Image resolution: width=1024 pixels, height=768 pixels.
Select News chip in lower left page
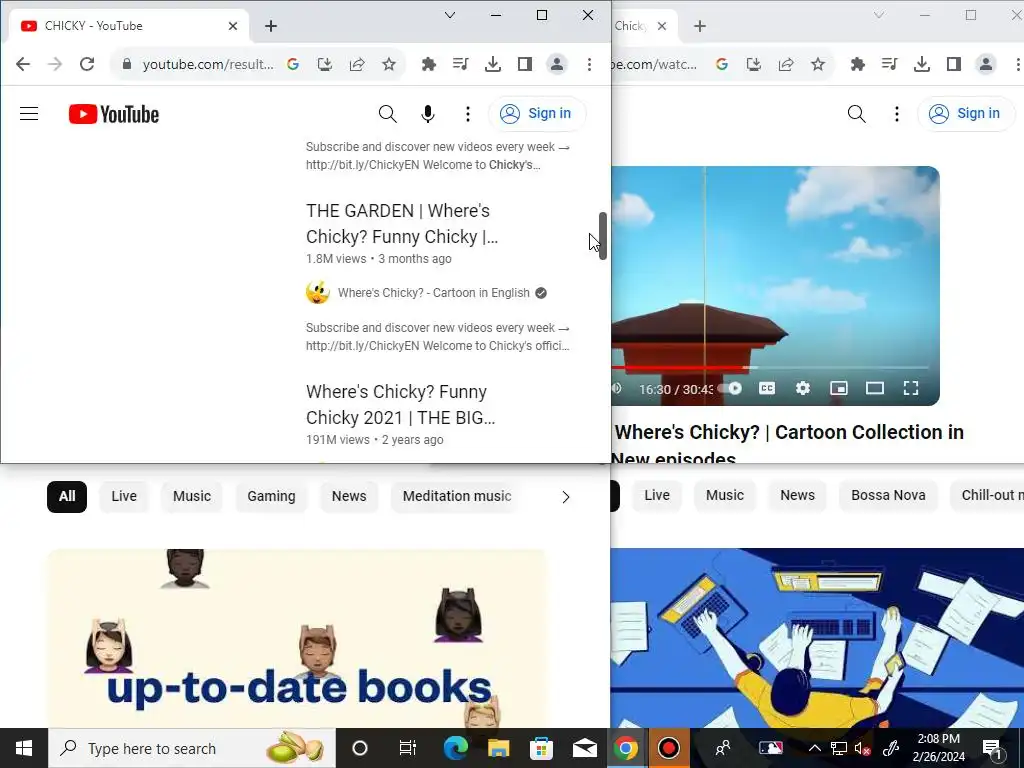tap(349, 496)
